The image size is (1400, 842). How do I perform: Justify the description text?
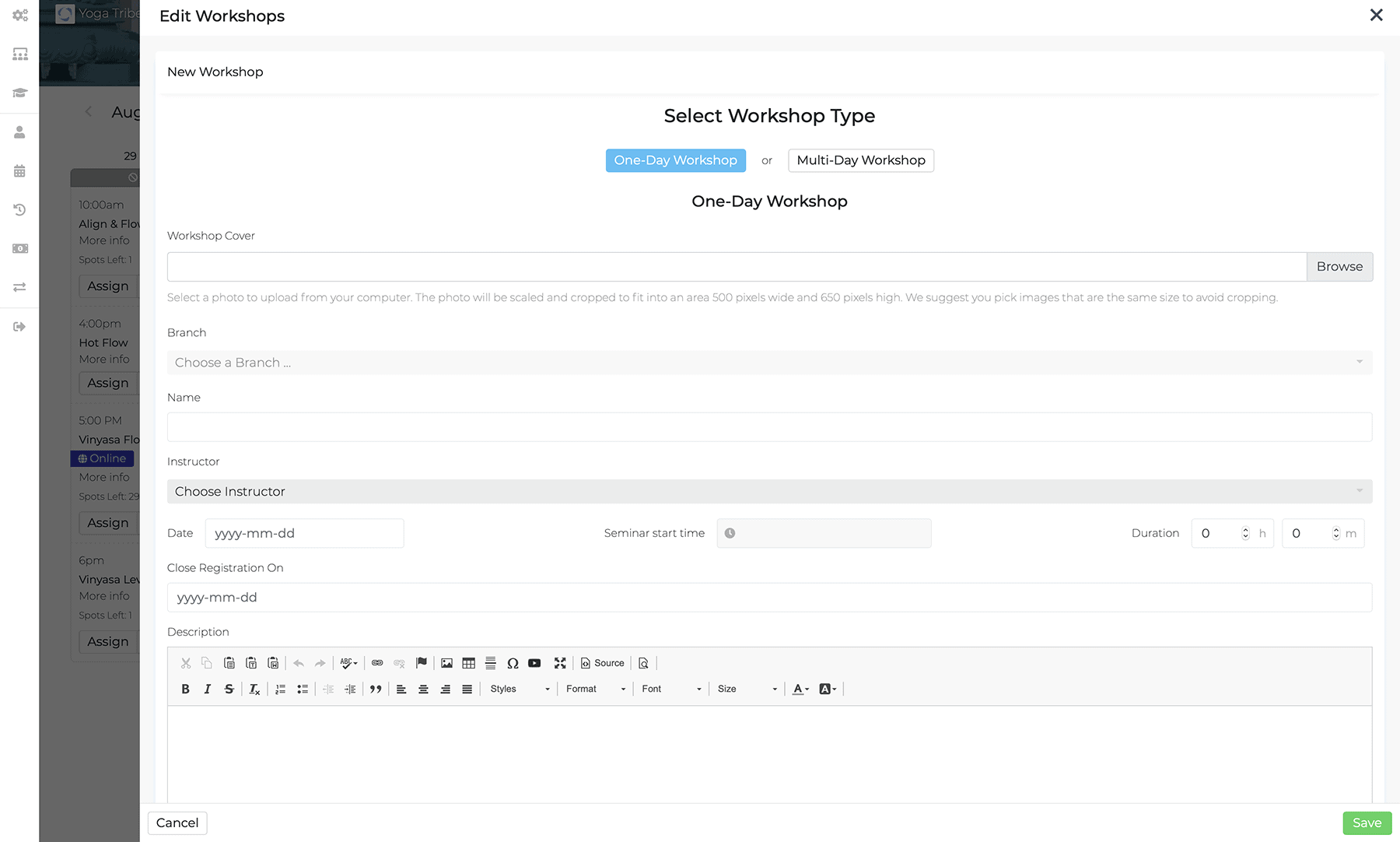click(467, 689)
